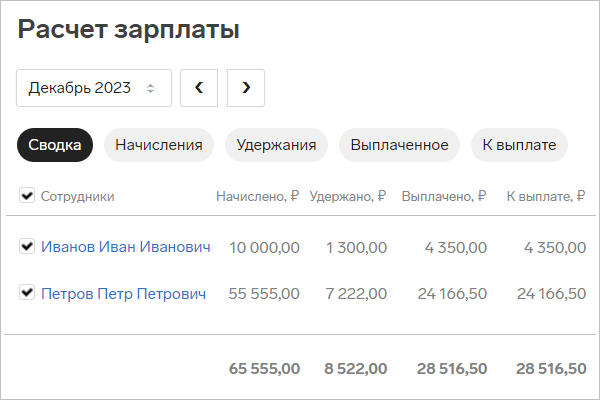Click the Начислено, ₽ column header
The width and height of the screenshot is (600, 400).
pos(258,196)
